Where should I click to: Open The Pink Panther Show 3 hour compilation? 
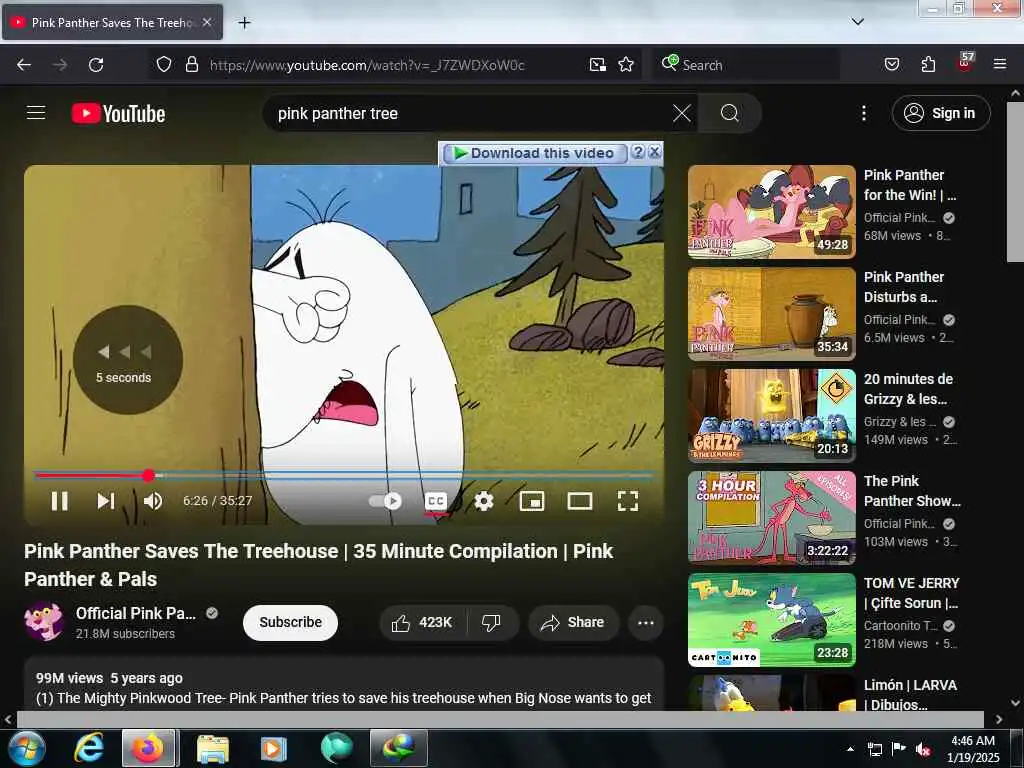[771, 517]
